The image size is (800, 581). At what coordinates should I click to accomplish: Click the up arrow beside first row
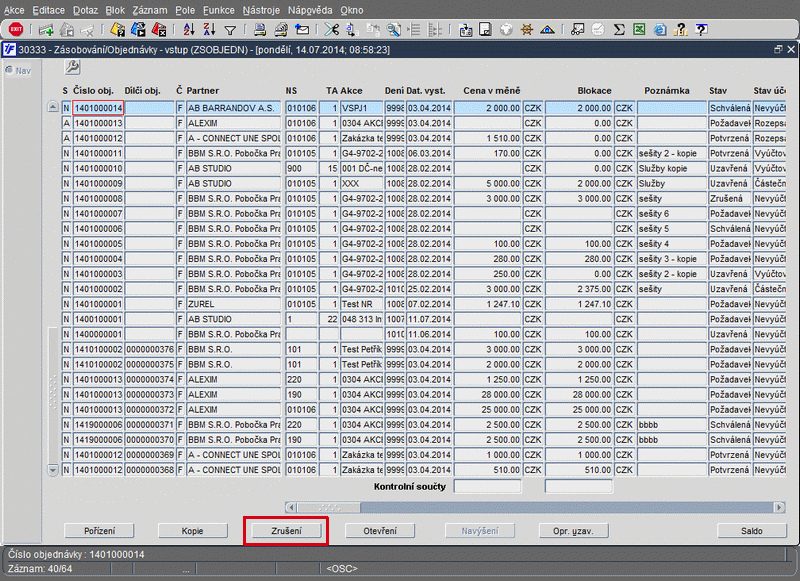[x=53, y=107]
